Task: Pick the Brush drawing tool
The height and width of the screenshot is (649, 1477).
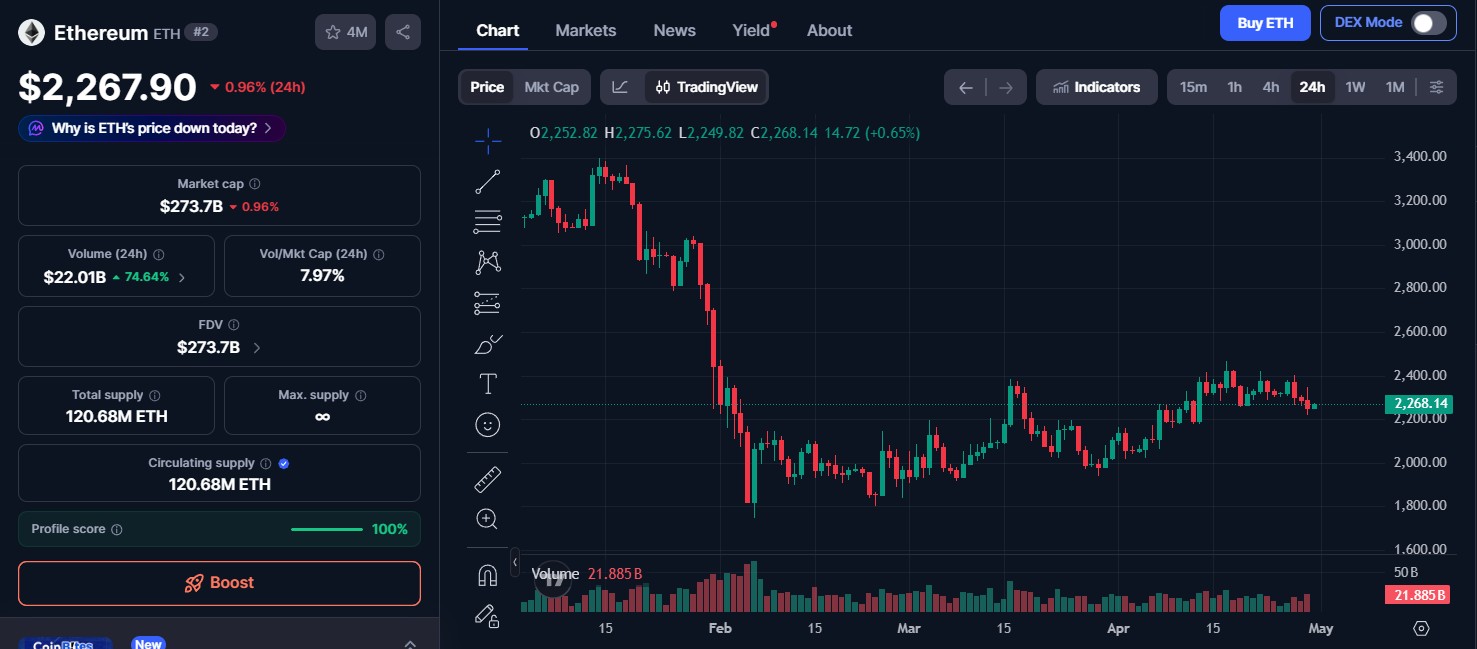Action: pos(487,344)
